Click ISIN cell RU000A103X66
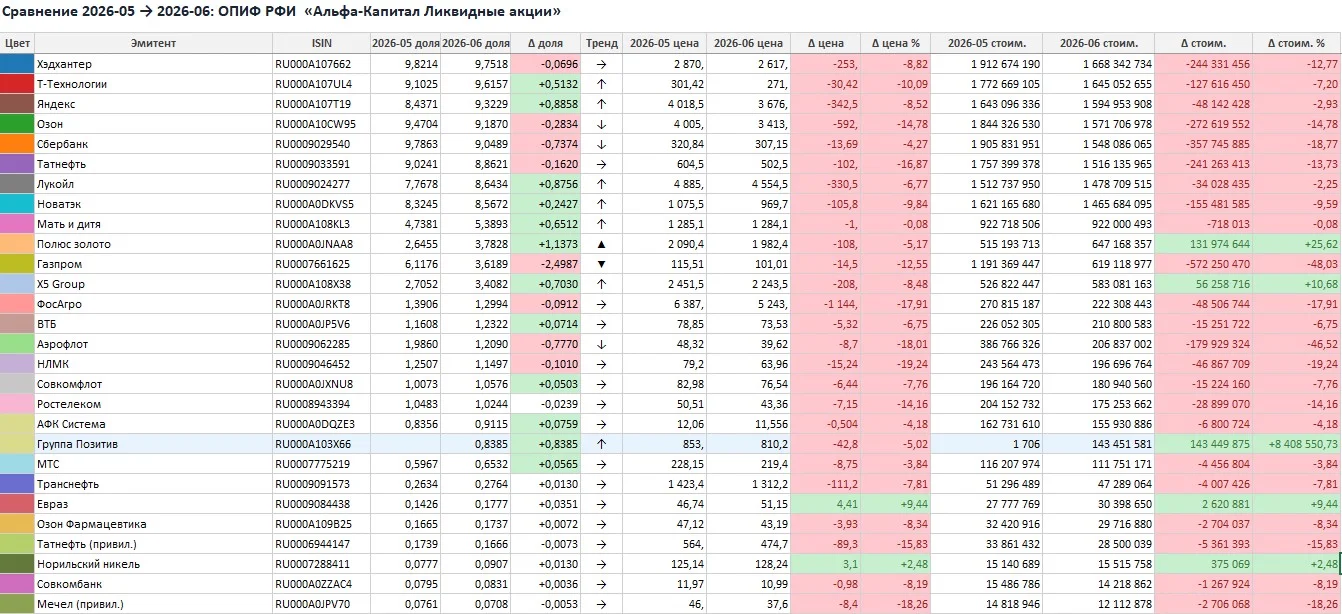The image size is (1342, 614). [321, 444]
